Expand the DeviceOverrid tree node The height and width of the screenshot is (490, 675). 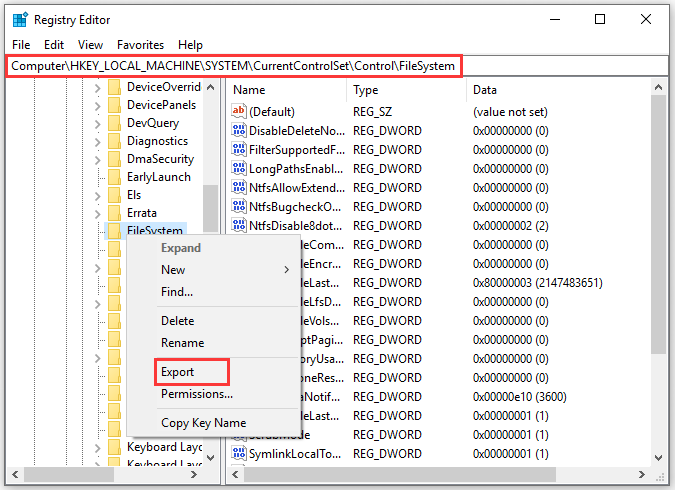point(97,88)
